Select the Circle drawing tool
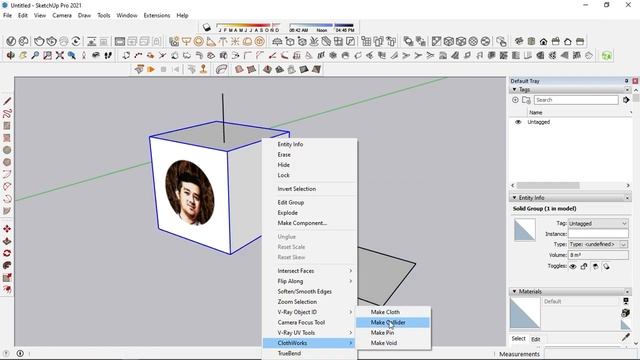640x360 pixels. click(7, 150)
